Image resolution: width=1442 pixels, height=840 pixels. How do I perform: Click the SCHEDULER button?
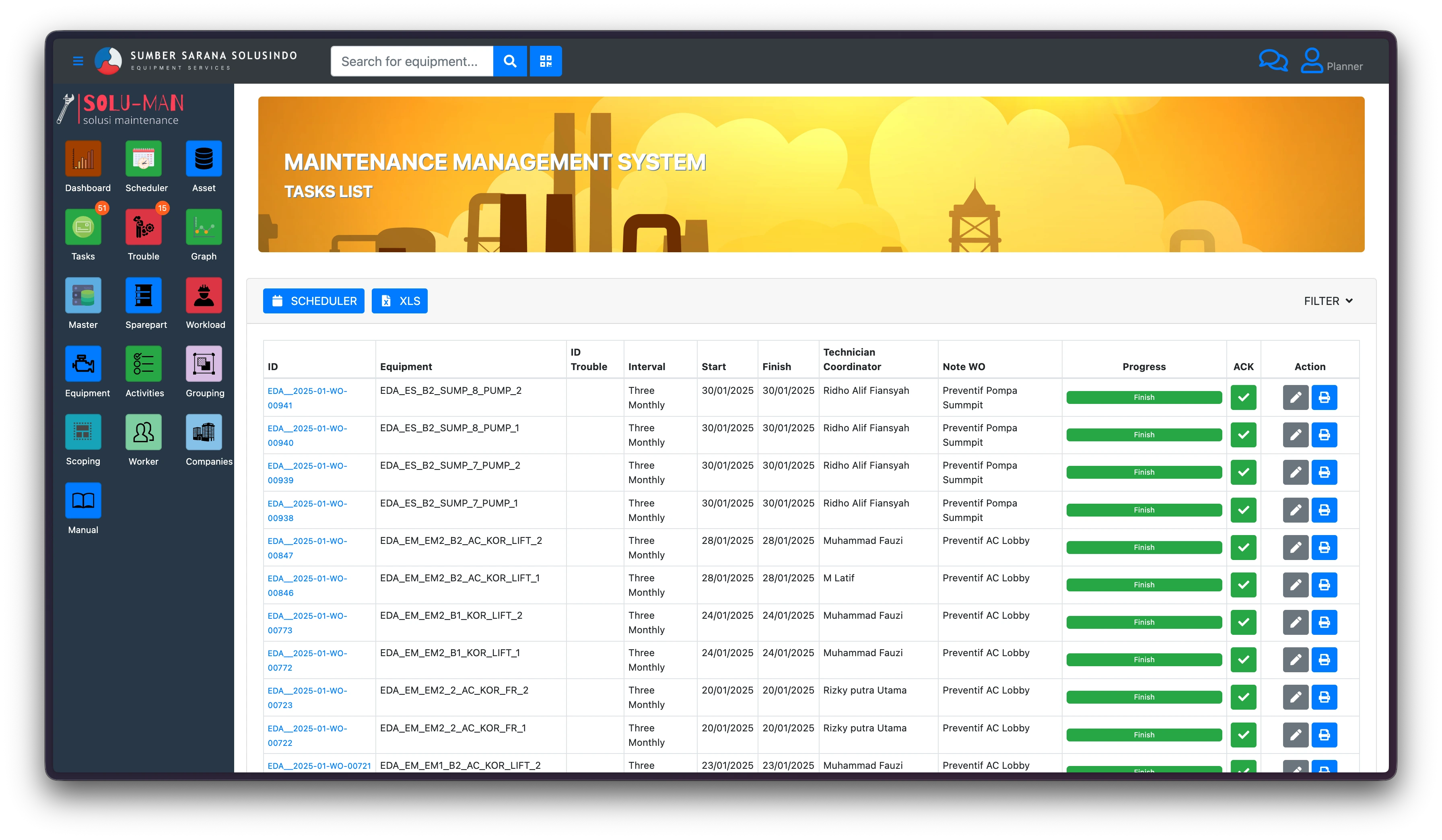pos(313,301)
